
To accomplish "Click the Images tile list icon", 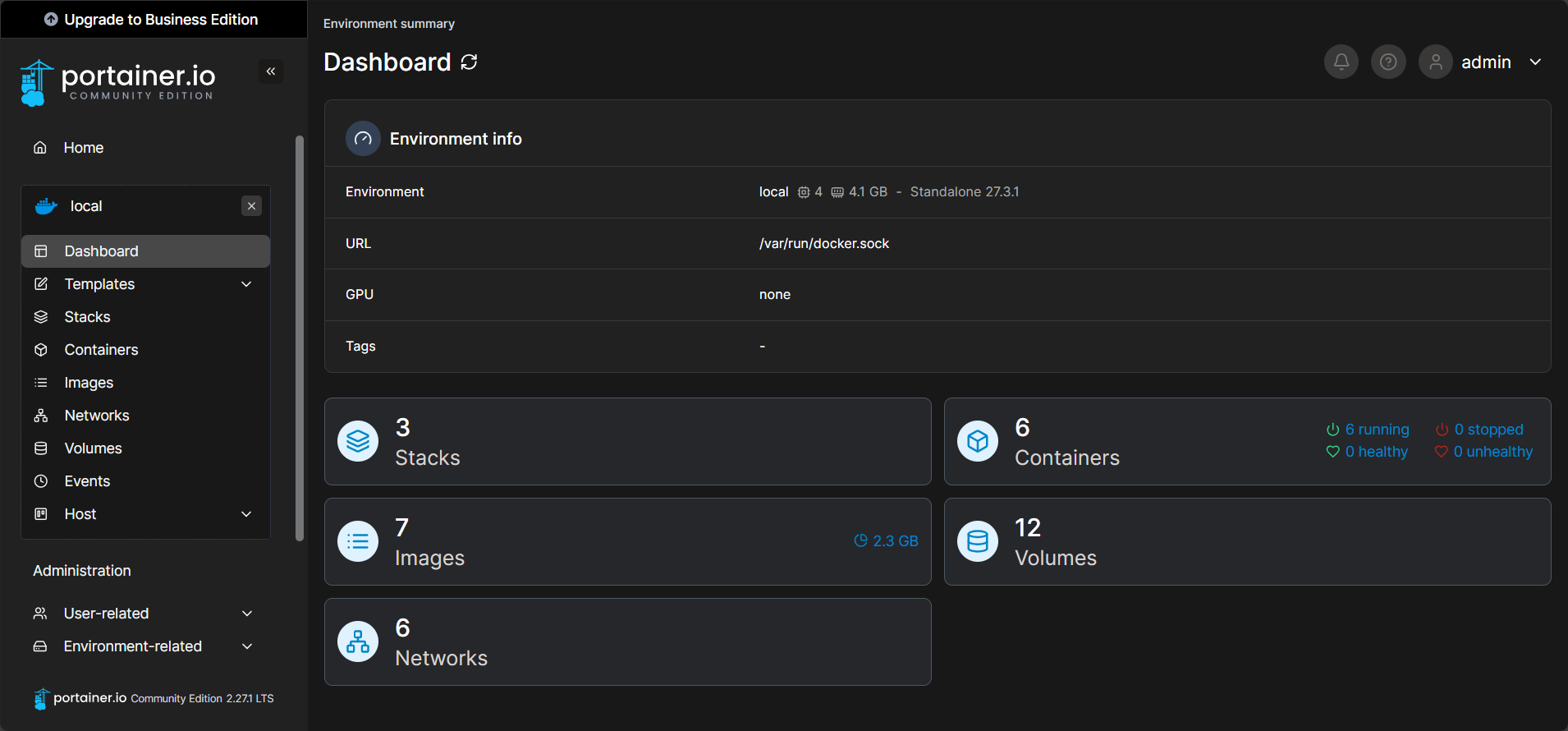I will [358, 542].
